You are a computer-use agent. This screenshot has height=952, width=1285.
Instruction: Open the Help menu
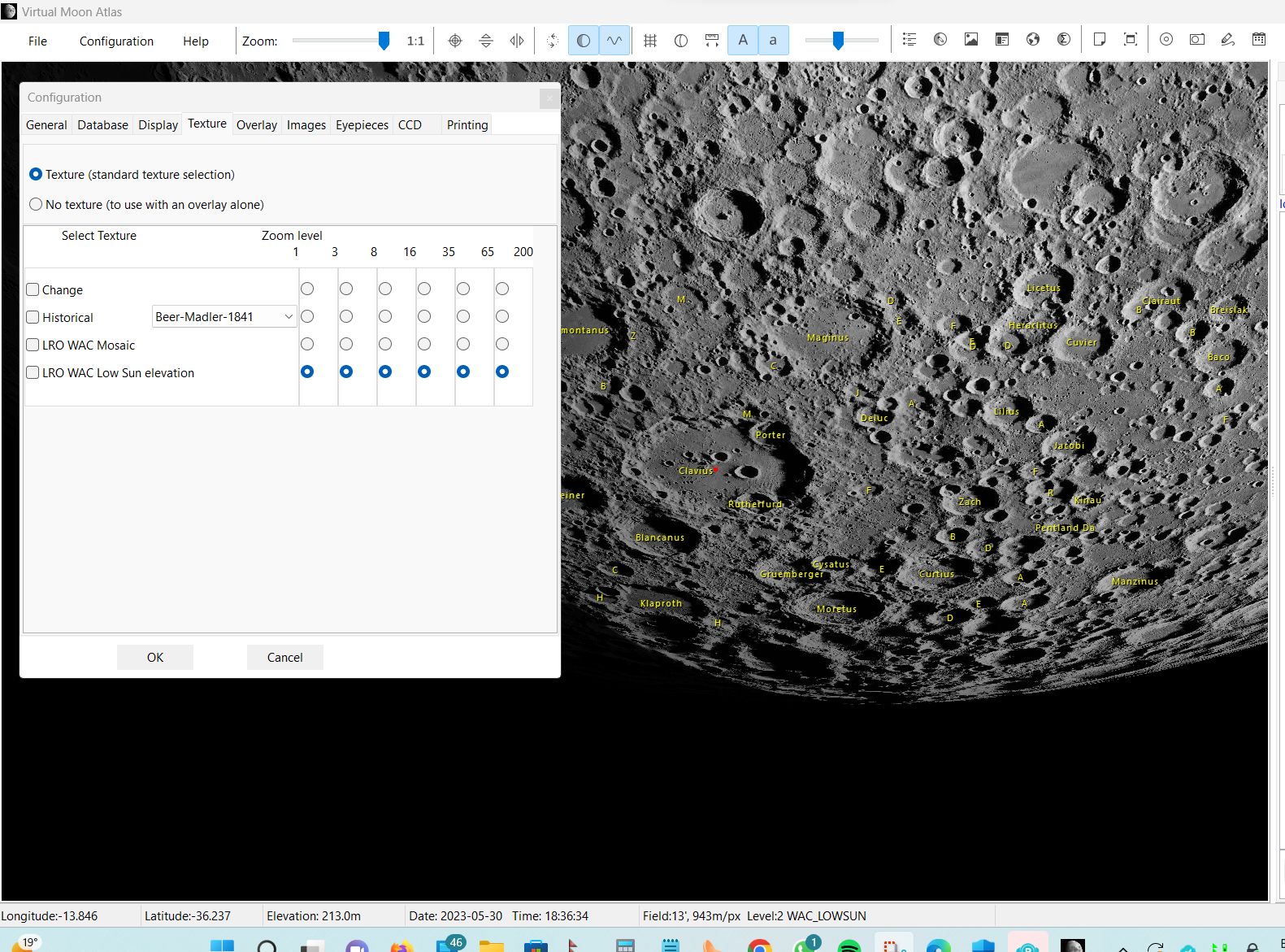coord(196,41)
